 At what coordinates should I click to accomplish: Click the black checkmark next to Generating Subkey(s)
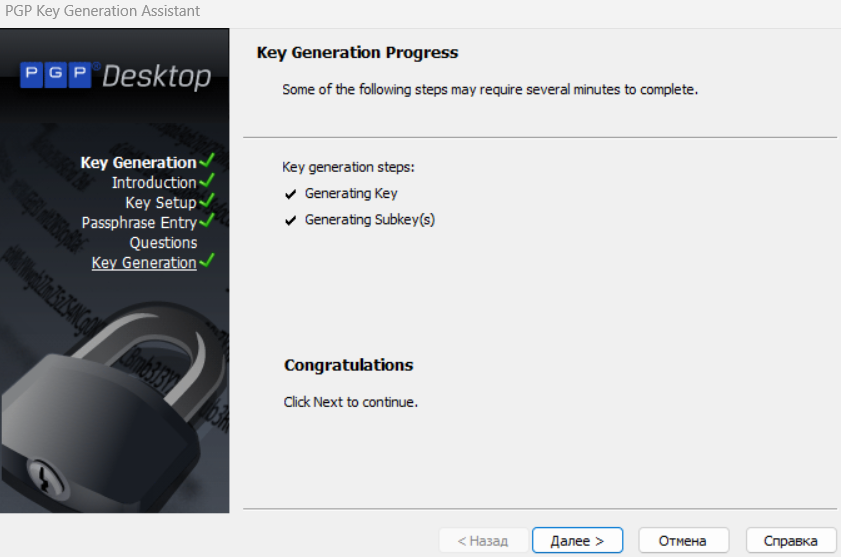point(291,221)
